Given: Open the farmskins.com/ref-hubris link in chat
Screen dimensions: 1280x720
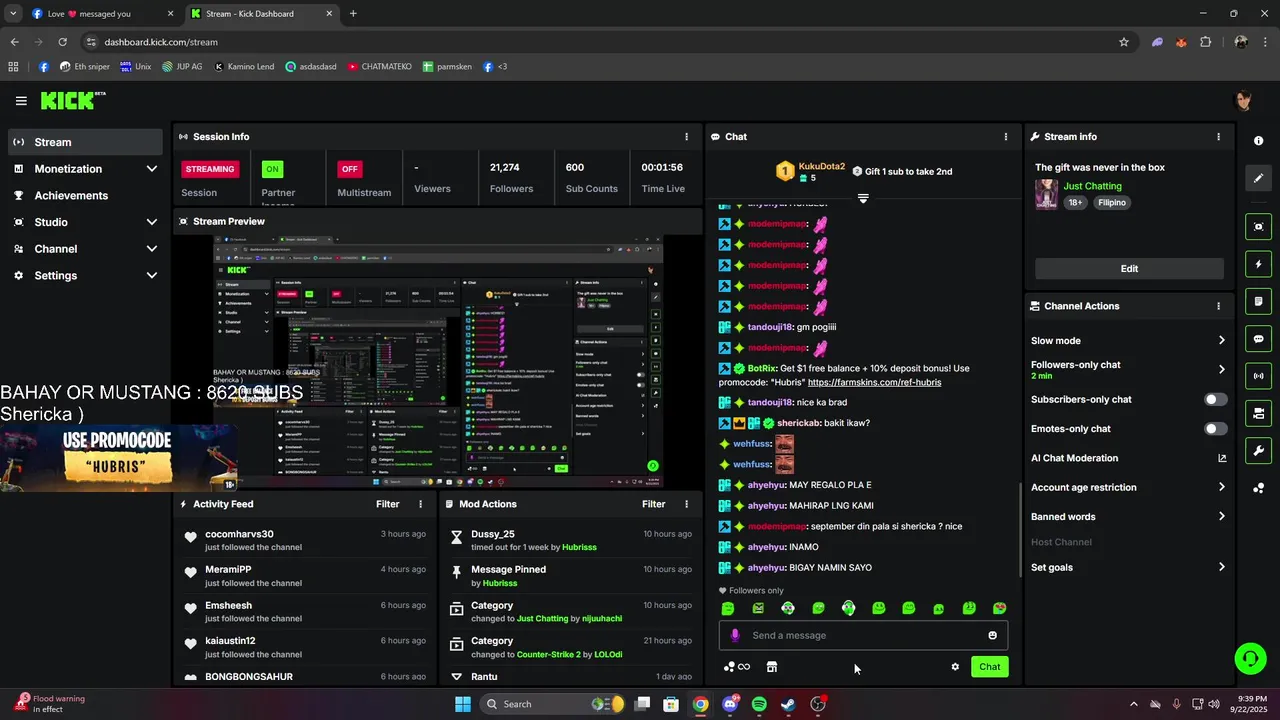Looking at the screenshot, I should pyautogui.click(x=874, y=382).
